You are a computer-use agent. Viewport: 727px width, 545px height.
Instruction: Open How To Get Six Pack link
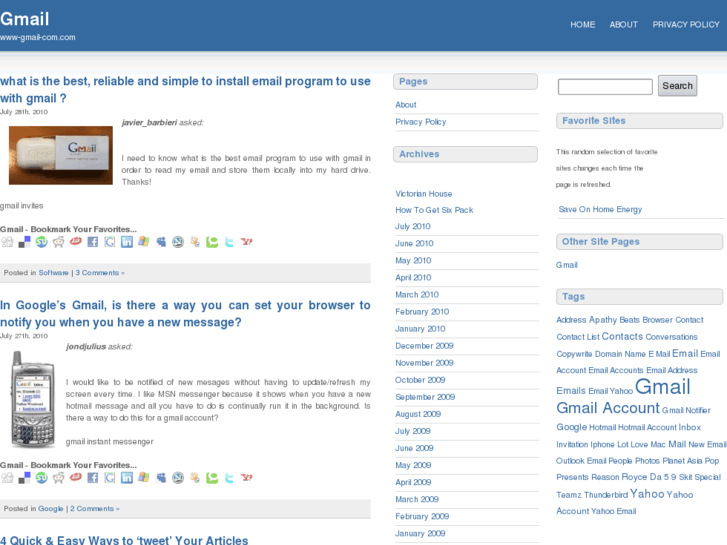434,210
